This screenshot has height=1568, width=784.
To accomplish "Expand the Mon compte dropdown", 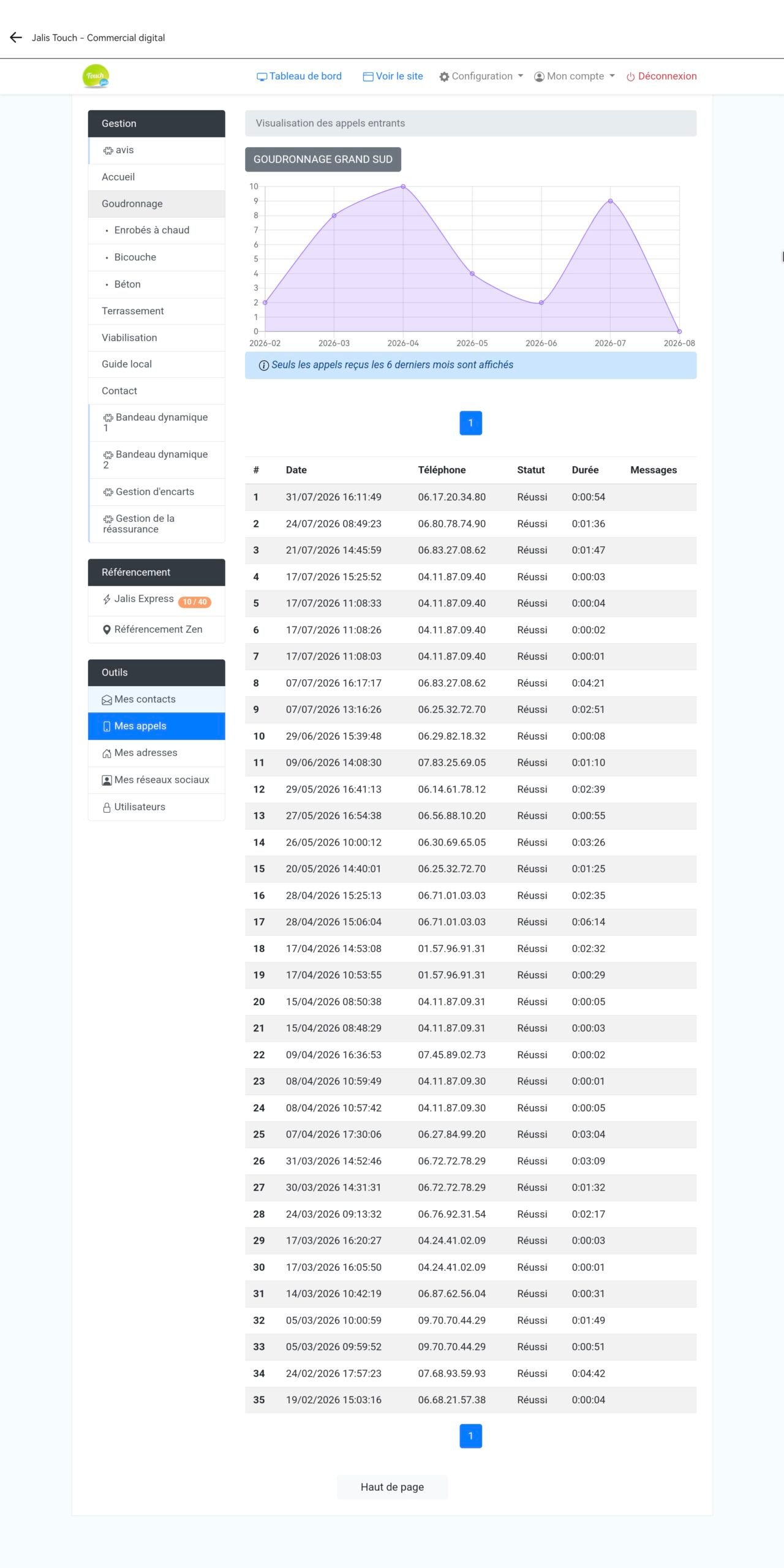I will pyautogui.click(x=574, y=76).
